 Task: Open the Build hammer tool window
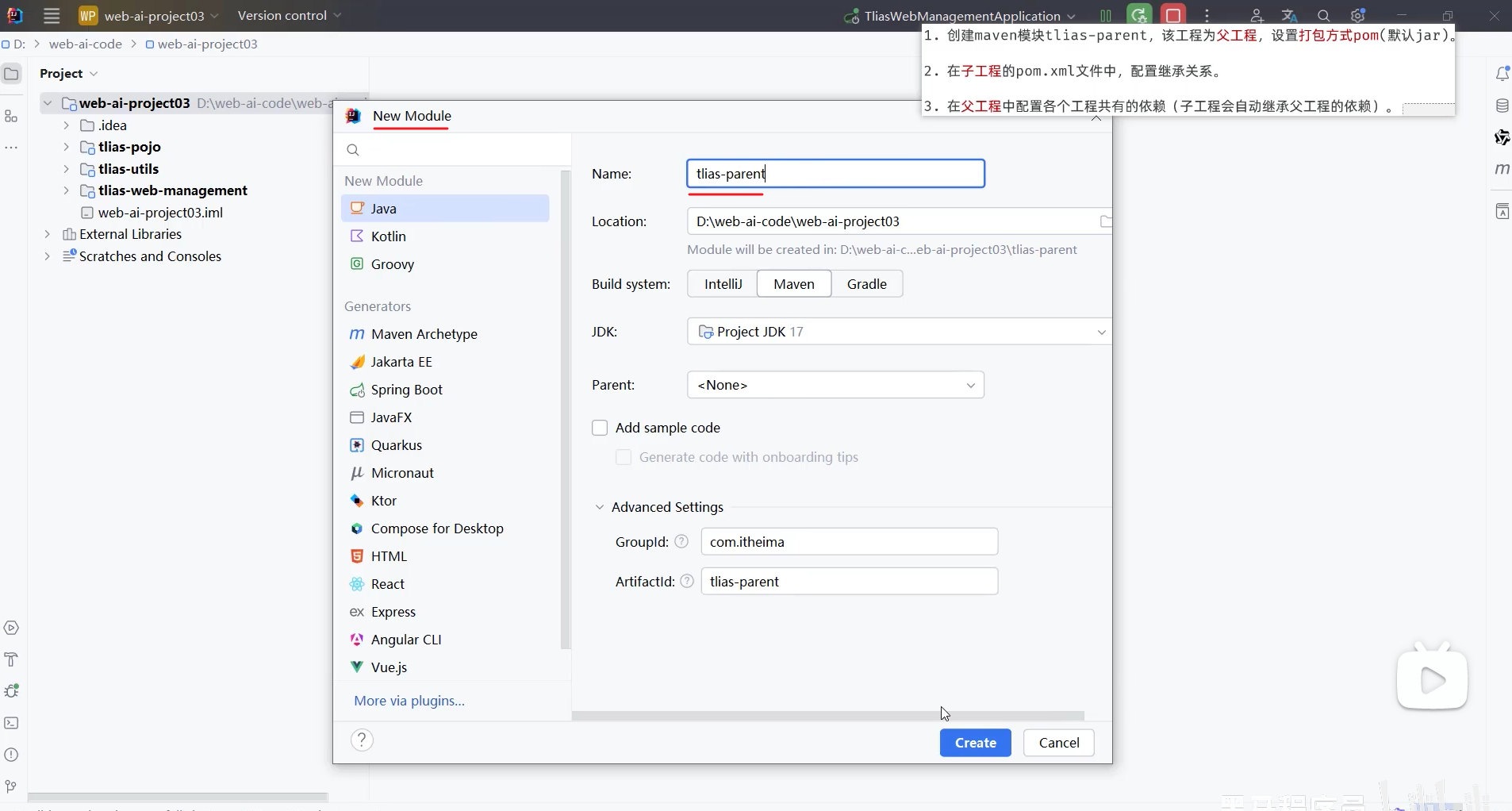[11, 659]
